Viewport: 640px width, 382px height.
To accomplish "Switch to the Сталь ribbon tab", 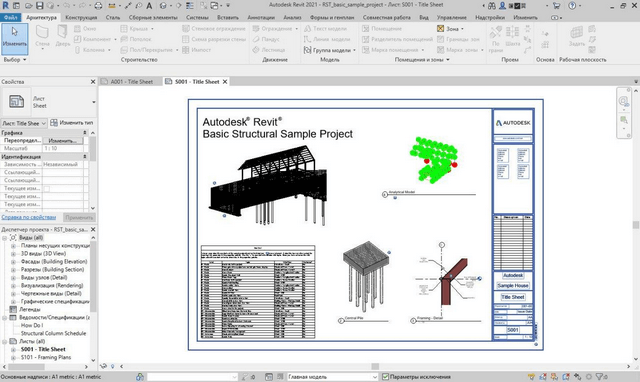I will (113, 18).
